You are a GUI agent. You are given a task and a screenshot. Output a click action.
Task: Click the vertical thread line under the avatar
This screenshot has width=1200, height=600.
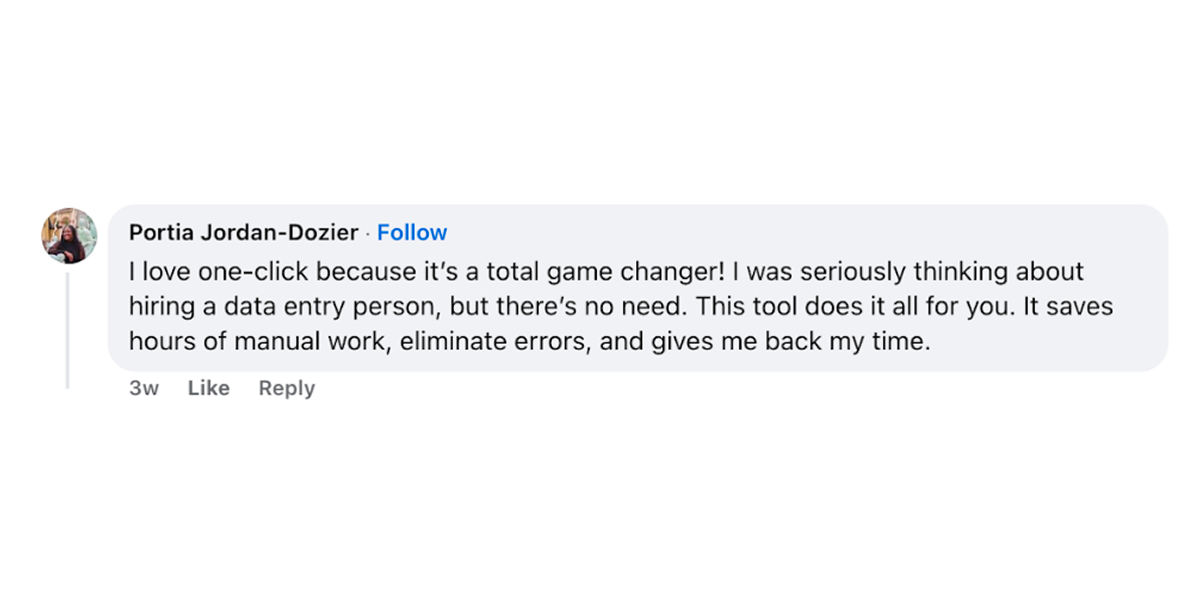[68, 330]
